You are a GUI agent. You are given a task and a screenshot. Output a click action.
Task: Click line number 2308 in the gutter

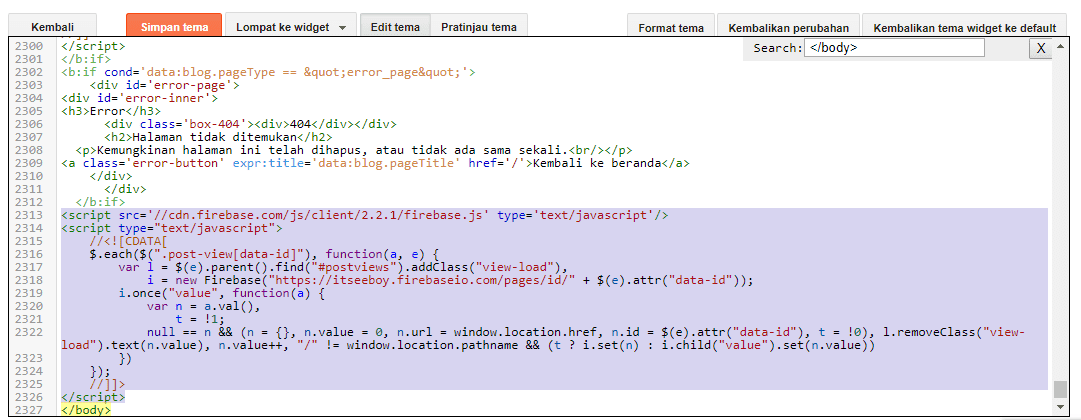point(28,150)
